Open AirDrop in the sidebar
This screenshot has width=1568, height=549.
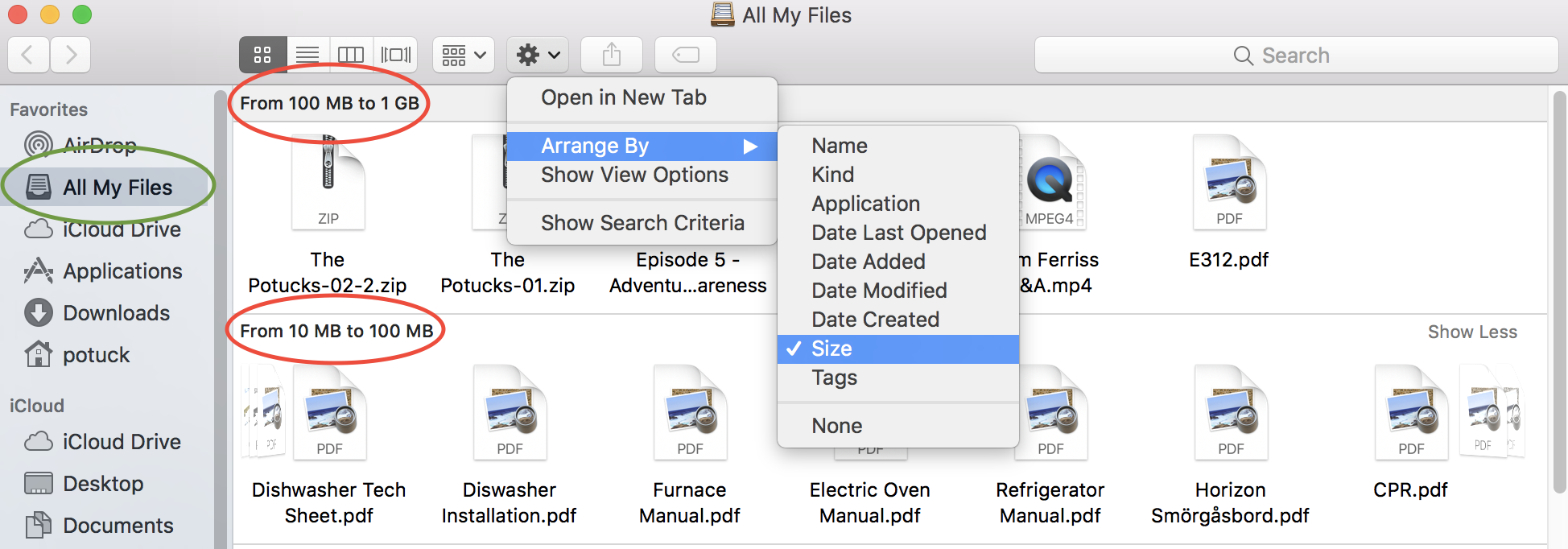(x=99, y=145)
